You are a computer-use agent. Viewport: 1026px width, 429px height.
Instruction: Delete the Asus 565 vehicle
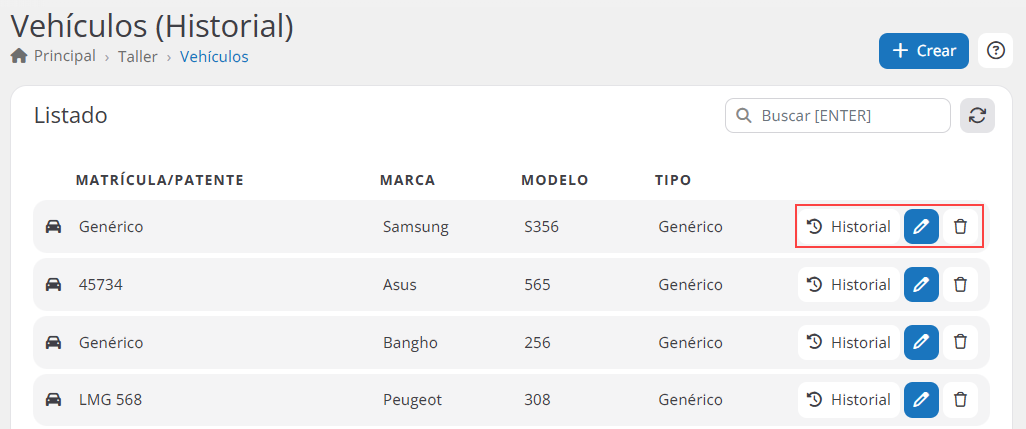point(960,285)
